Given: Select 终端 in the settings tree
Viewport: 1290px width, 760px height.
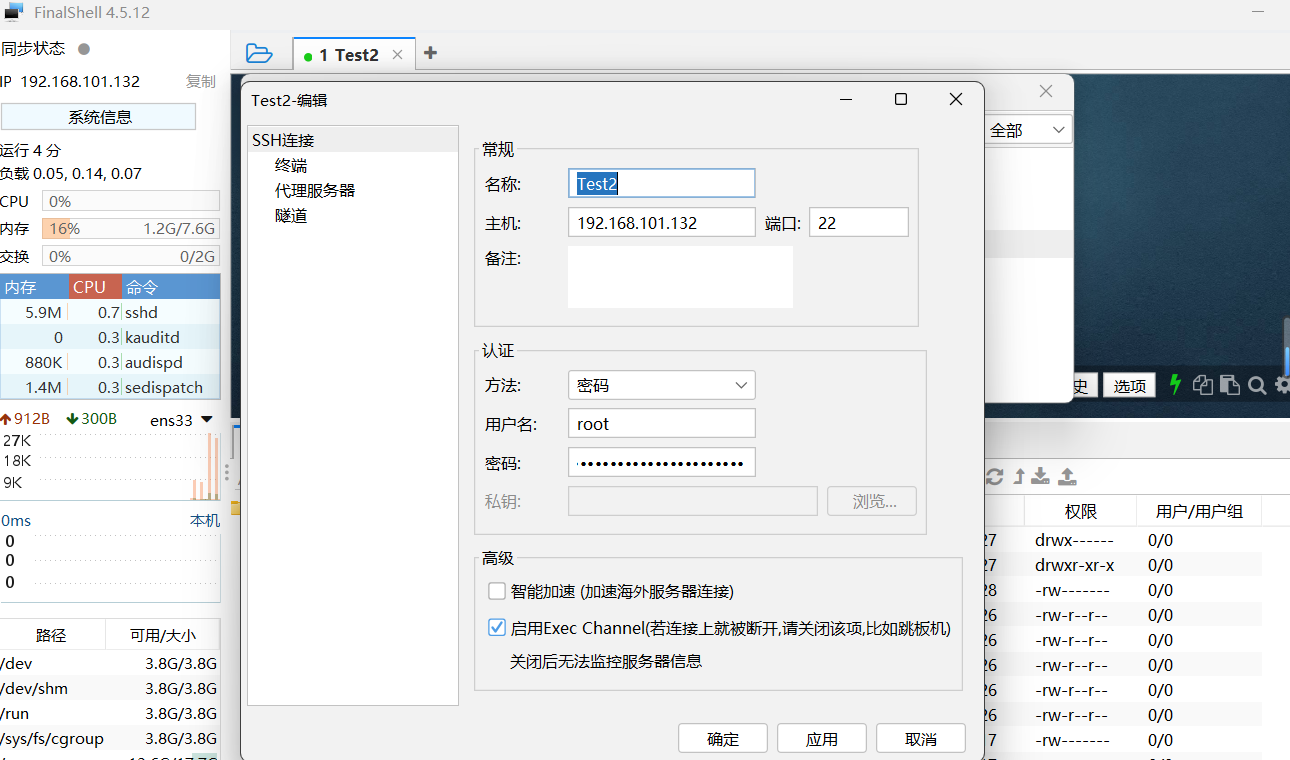Looking at the screenshot, I should tap(291, 165).
